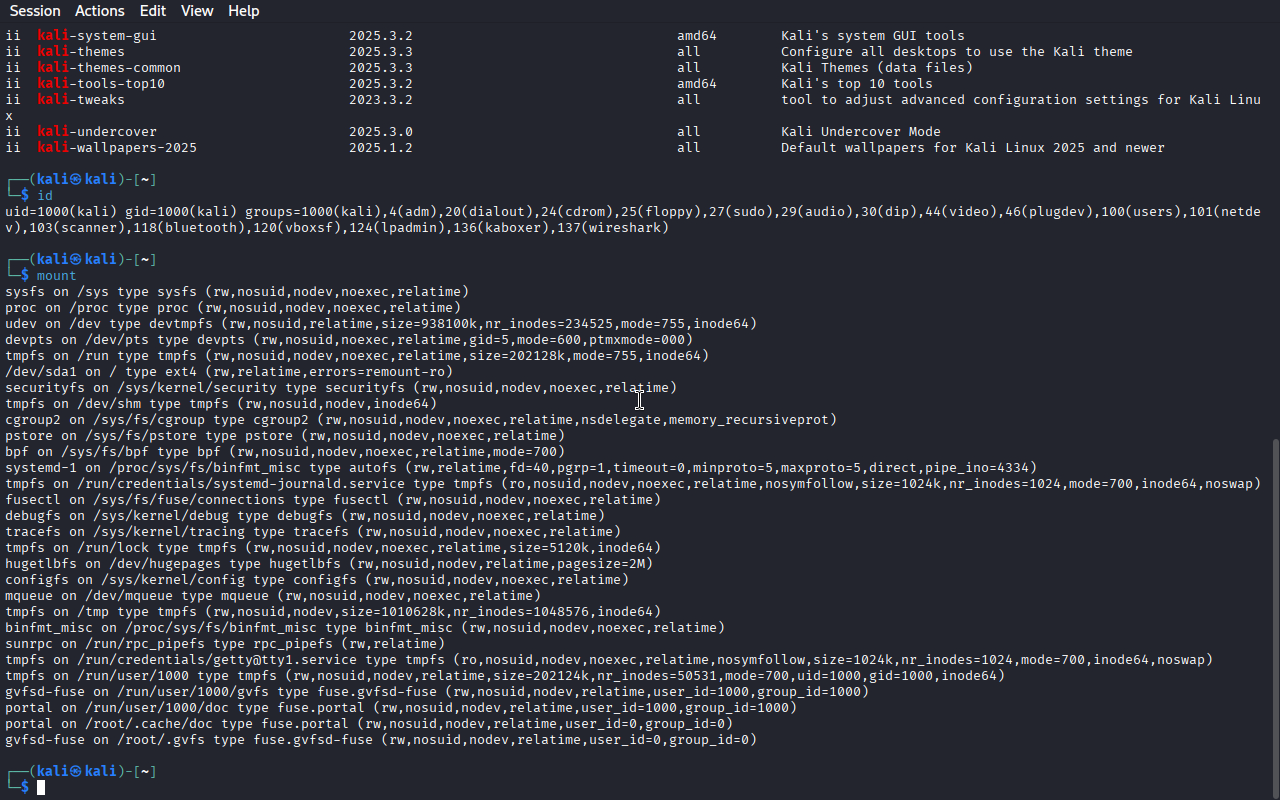This screenshot has width=1280, height=800.
Task: Click version 2023.3.2 of kali-tweaks
Action: click(x=381, y=100)
